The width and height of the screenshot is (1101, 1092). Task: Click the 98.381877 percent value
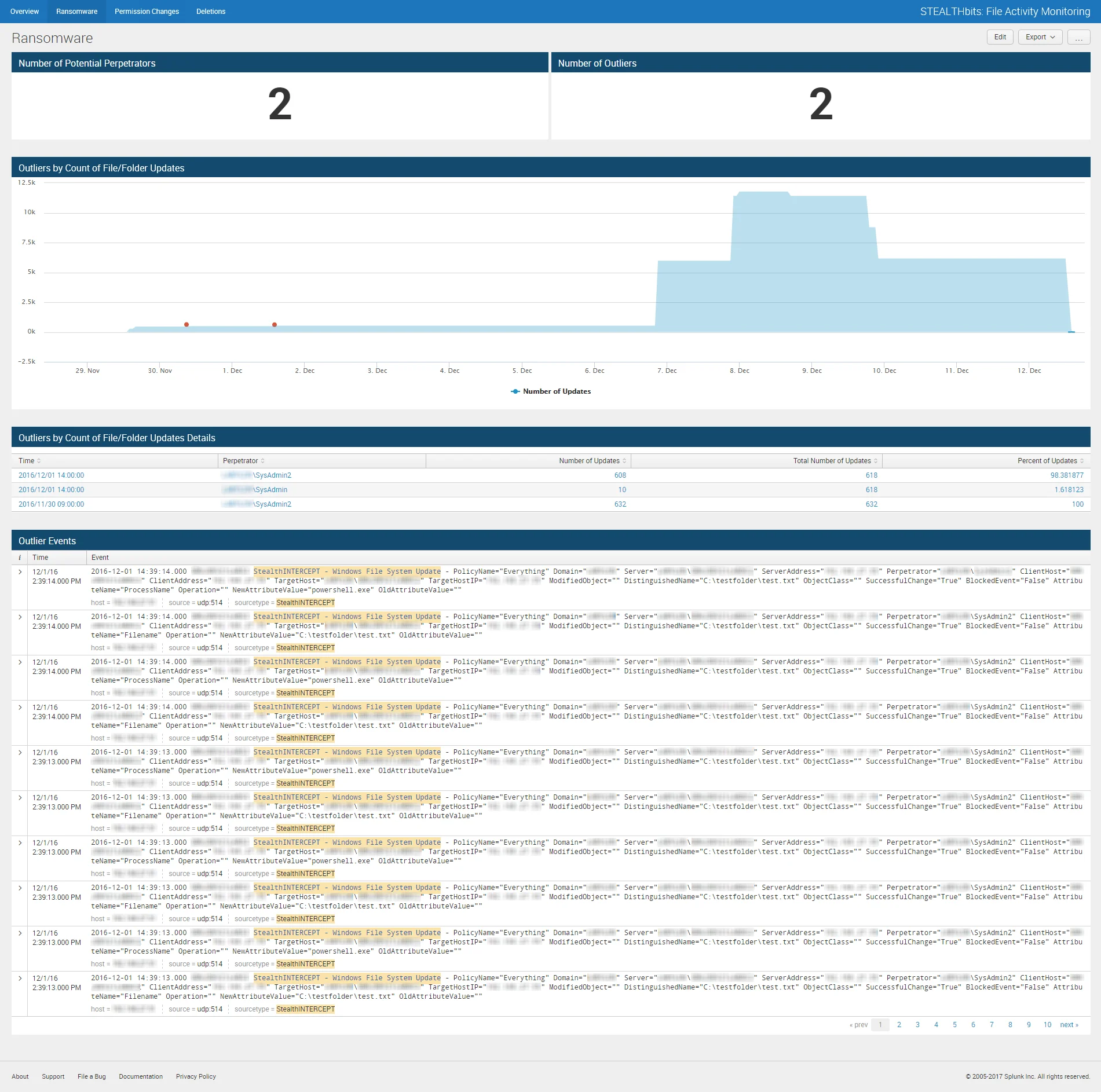point(1067,475)
